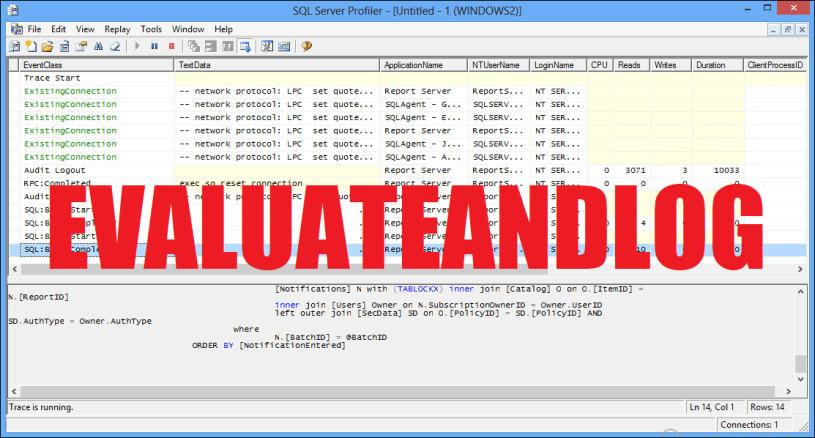This screenshot has height=438, width=815.
Task: Click the Find binoculars icon
Action: [99, 46]
